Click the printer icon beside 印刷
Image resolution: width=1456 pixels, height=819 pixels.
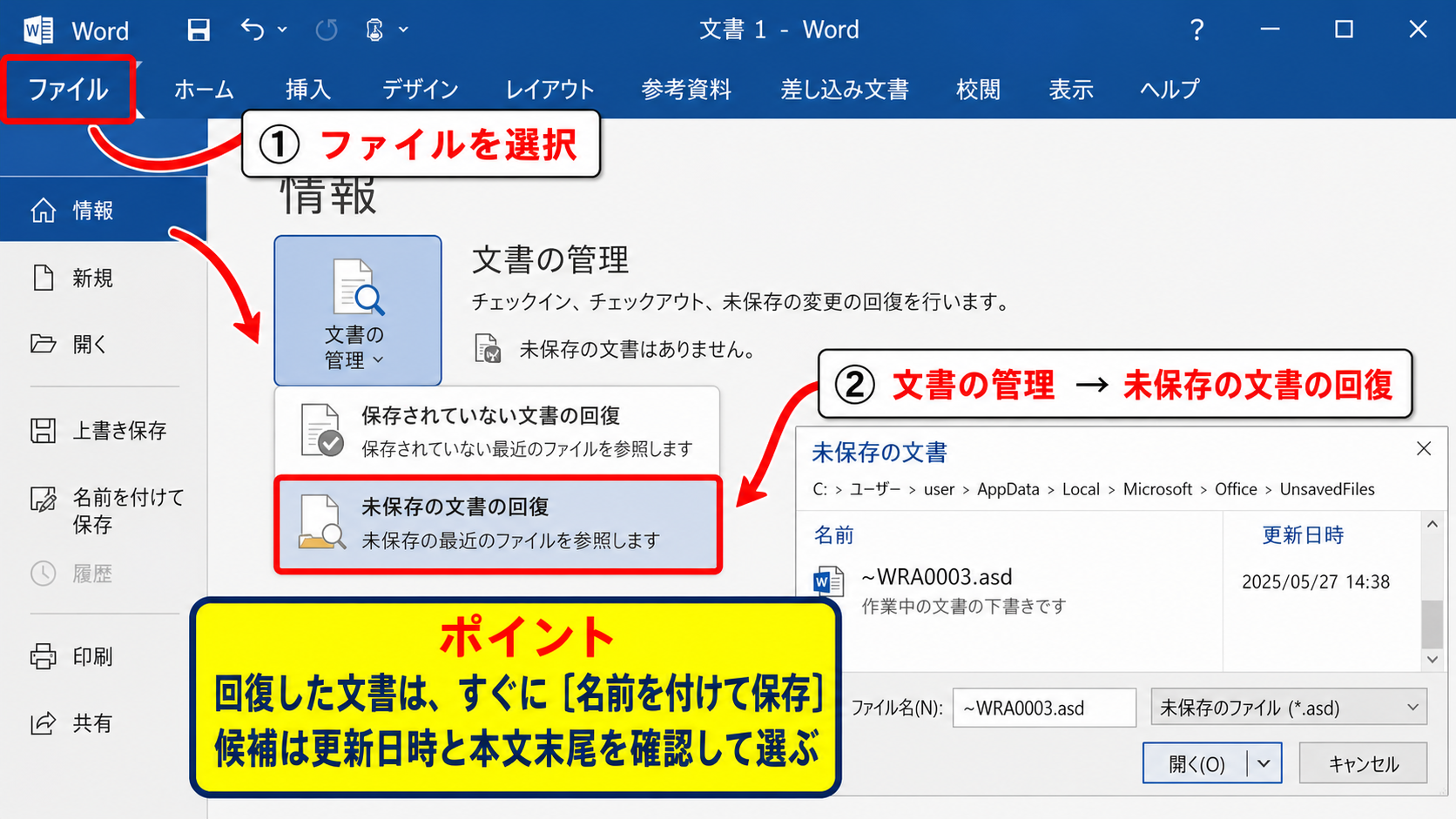(x=43, y=656)
